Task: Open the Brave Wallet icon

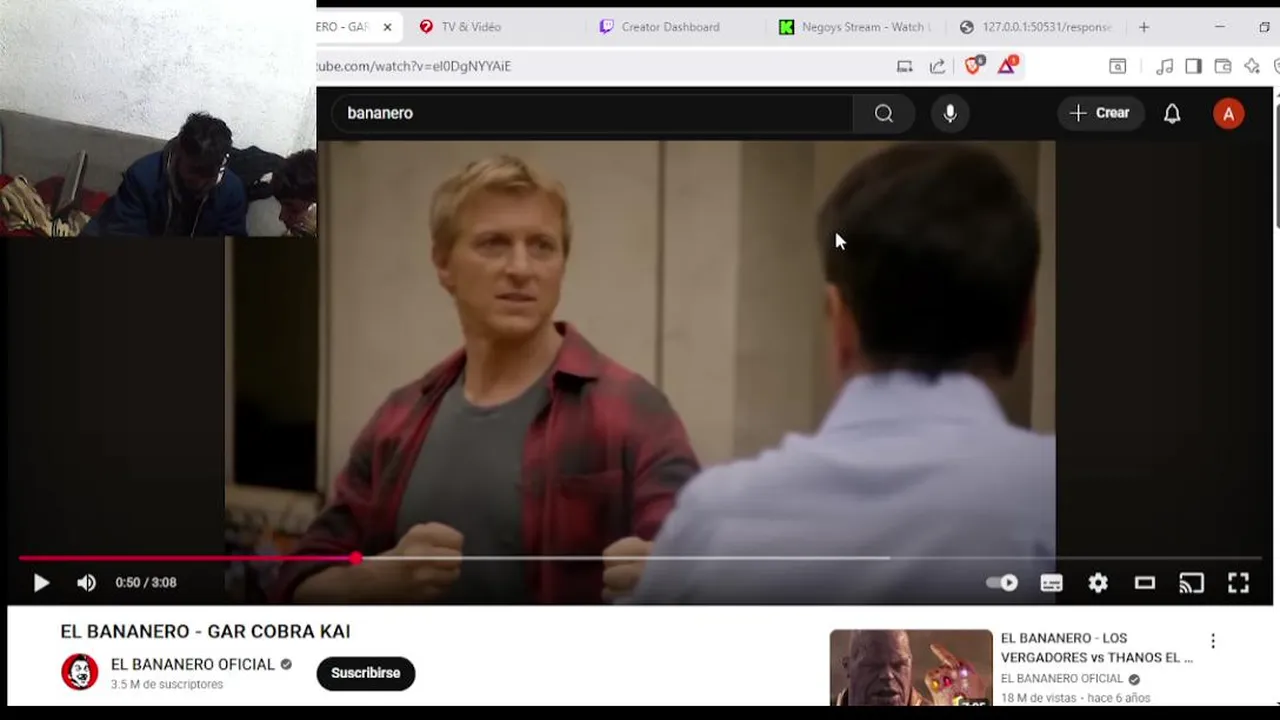Action: [x=1222, y=66]
